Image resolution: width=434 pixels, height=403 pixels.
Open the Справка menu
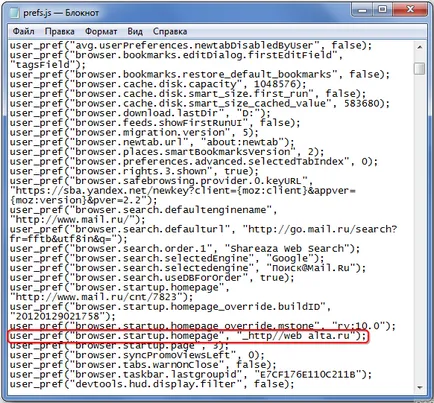(170, 32)
